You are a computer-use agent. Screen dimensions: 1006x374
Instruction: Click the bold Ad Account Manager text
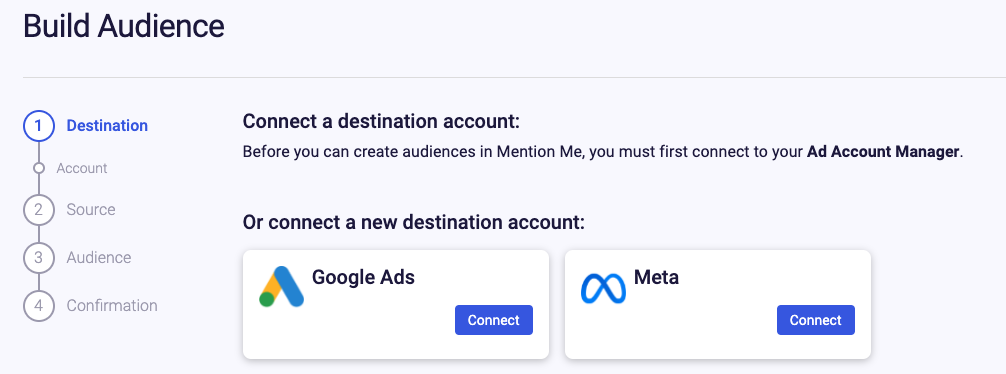click(x=883, y=153)
